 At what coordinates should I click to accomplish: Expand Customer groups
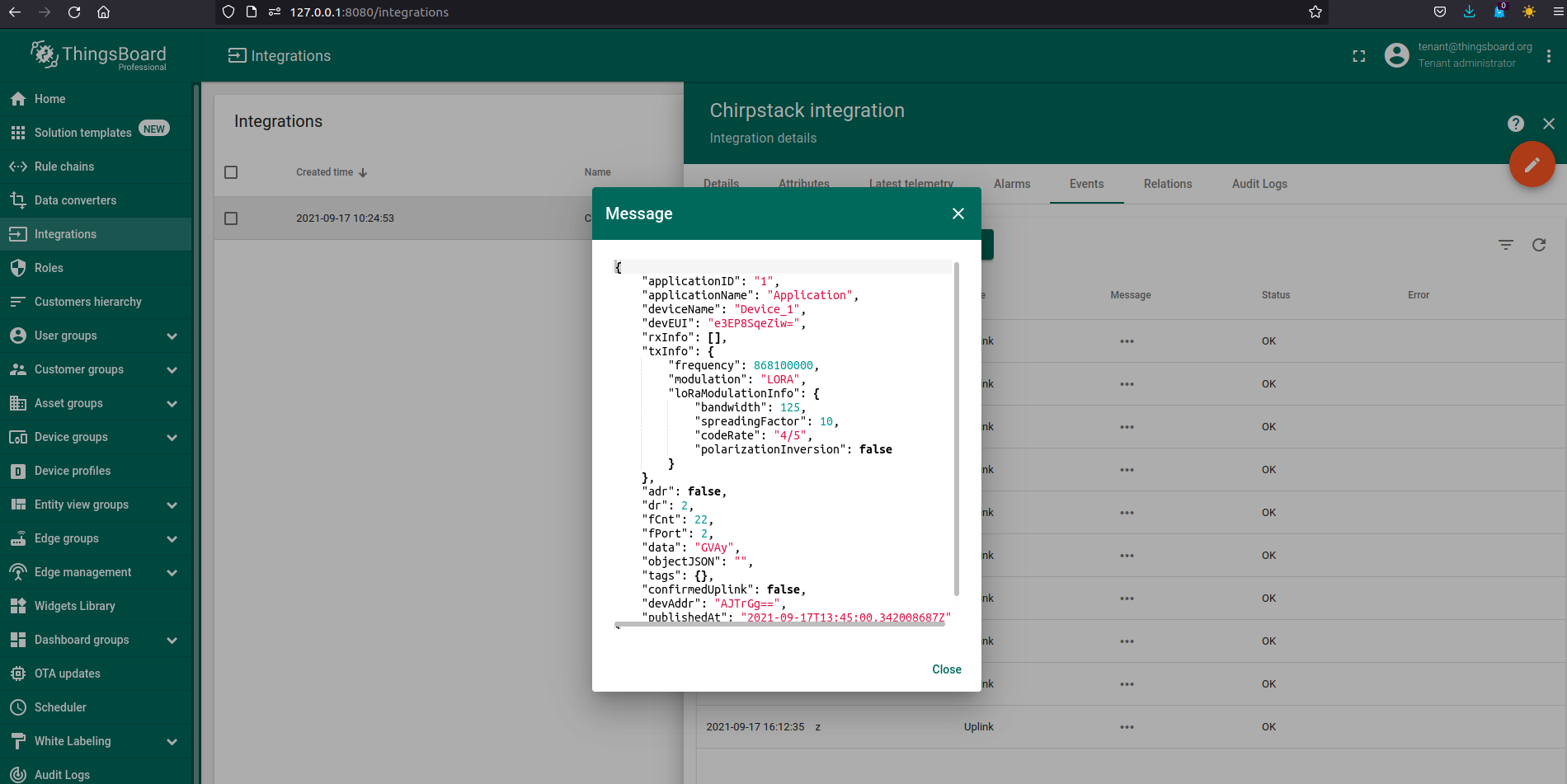(172, 369)
